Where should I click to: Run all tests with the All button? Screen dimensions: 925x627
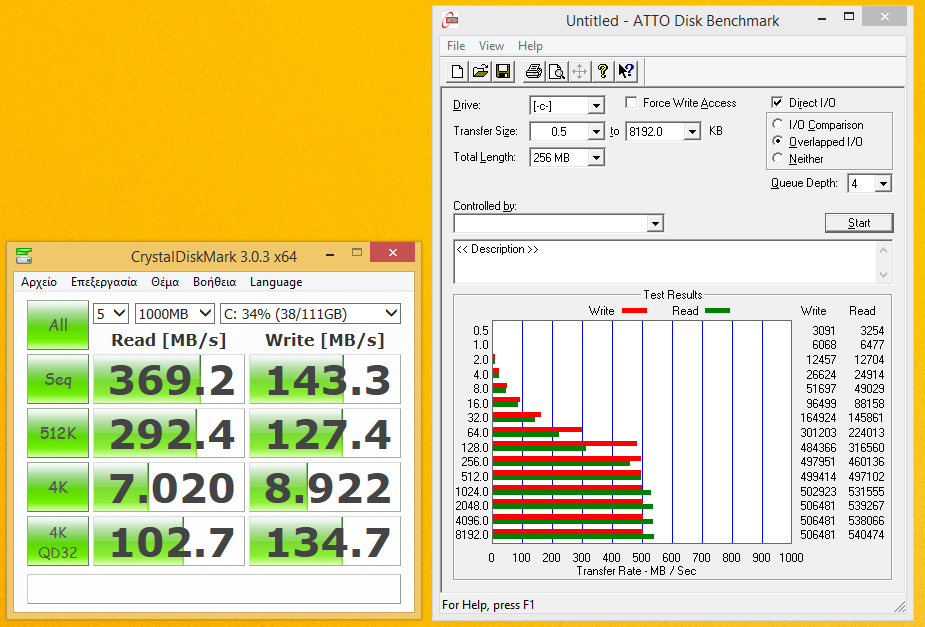pyautogui.click(x=58, y=325)
